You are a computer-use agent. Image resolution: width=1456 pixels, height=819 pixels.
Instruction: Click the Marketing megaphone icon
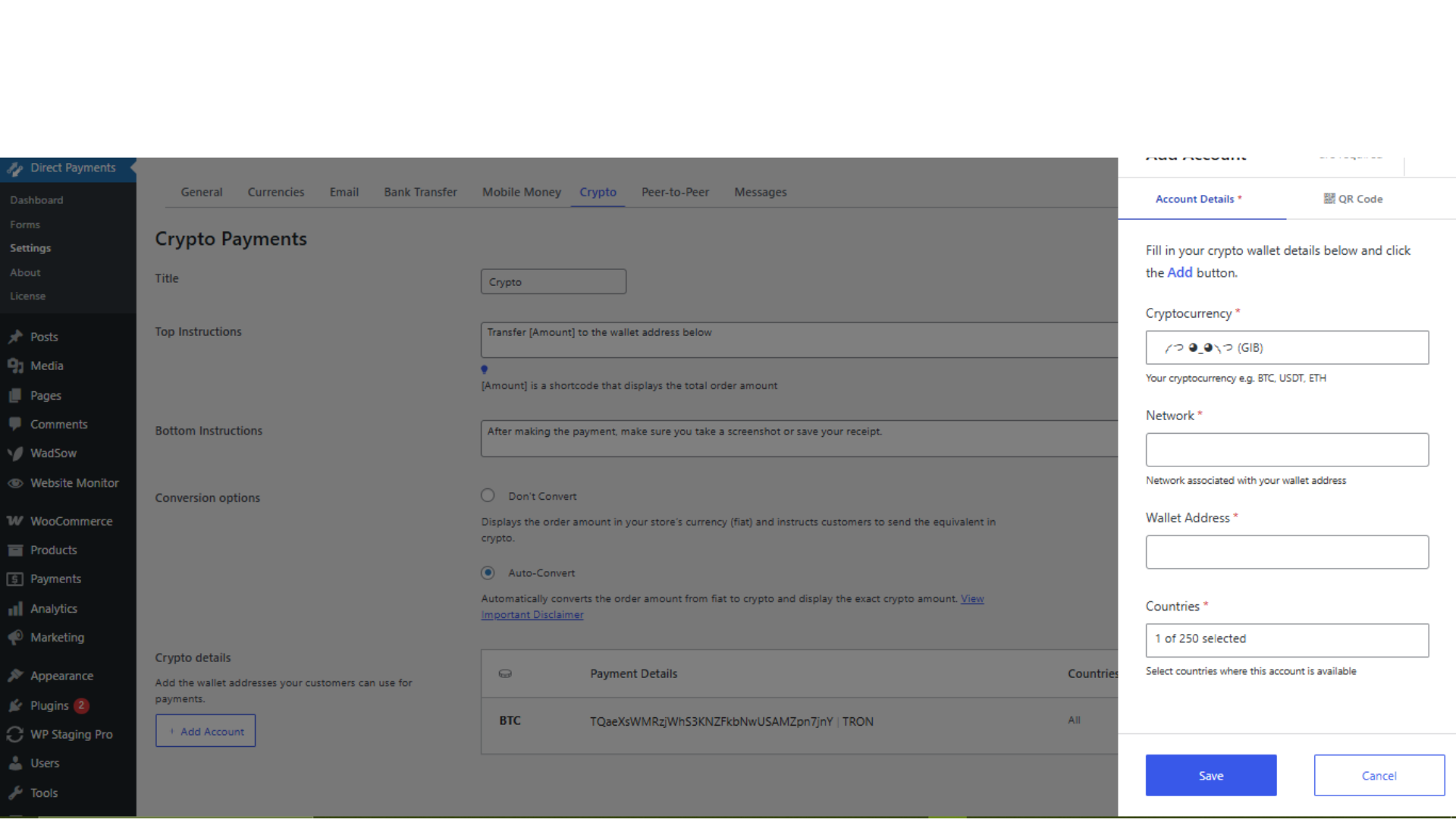pos(15,638)
